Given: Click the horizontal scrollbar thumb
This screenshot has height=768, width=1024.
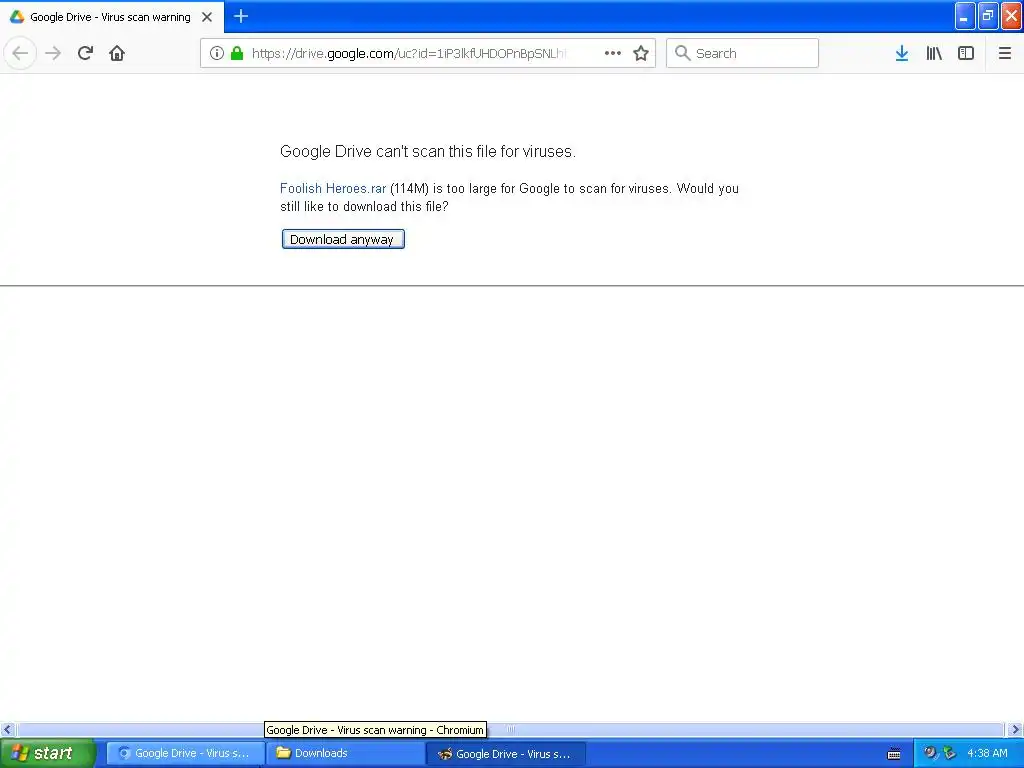Looking at the screenshot, I should tap(510, 729).
